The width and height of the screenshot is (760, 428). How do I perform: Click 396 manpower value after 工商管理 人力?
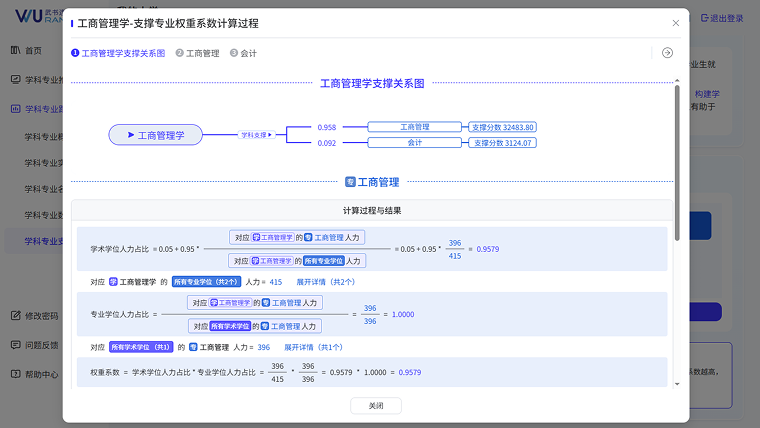click(264, 348)
